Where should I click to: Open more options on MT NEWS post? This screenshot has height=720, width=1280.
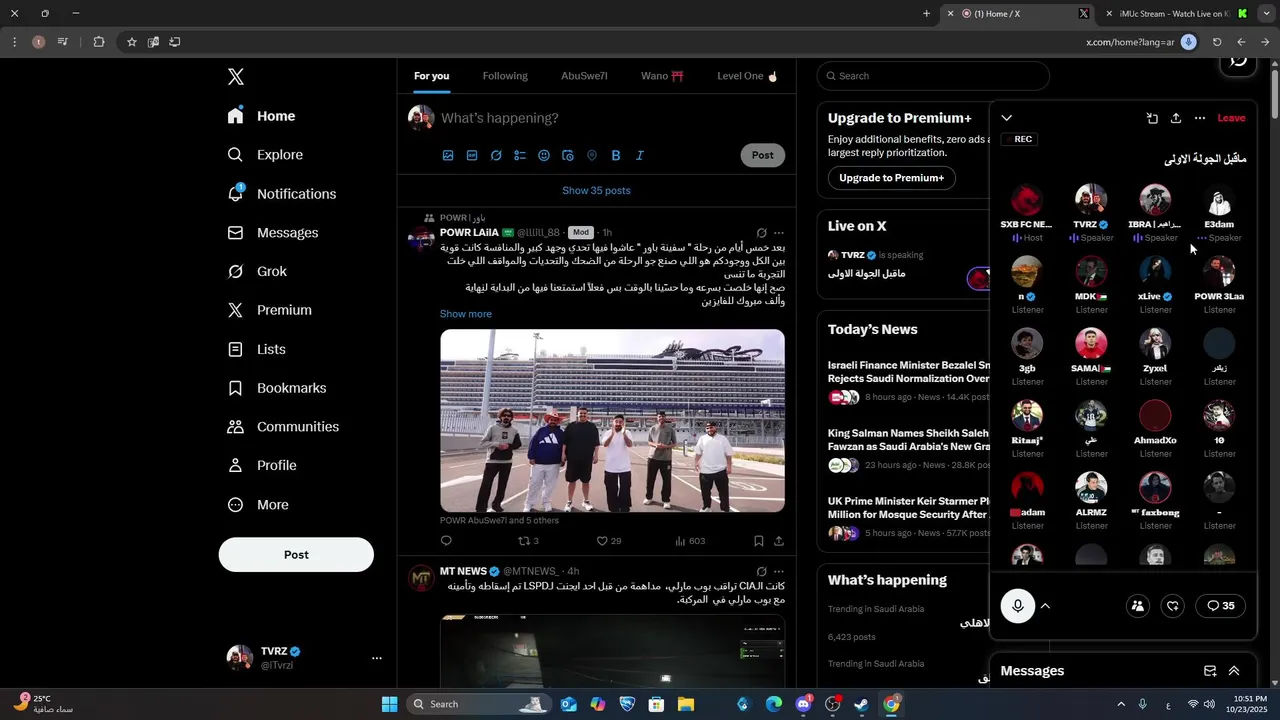click(779, 571)
